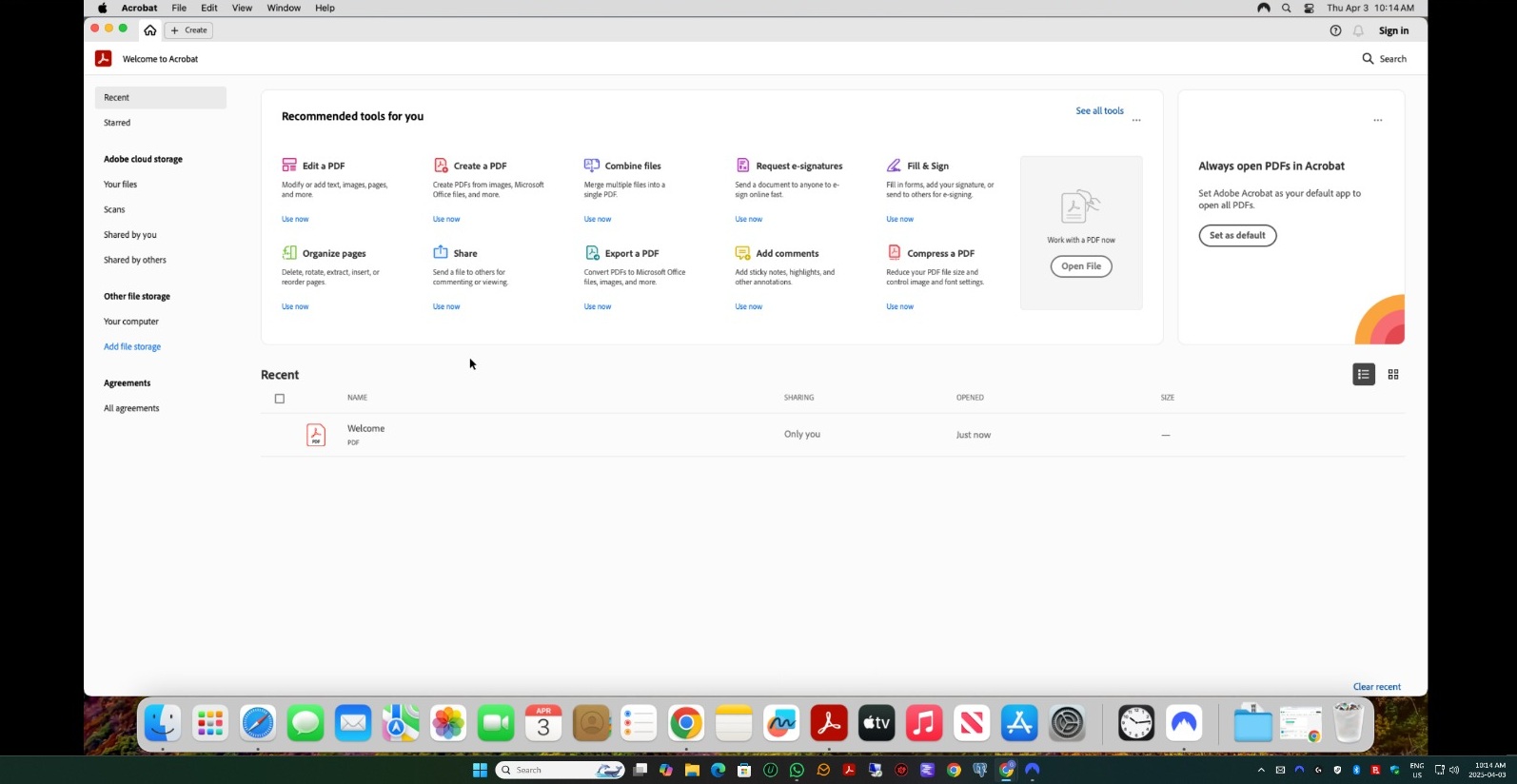Click the OPENED column header

tap(970, 398)
